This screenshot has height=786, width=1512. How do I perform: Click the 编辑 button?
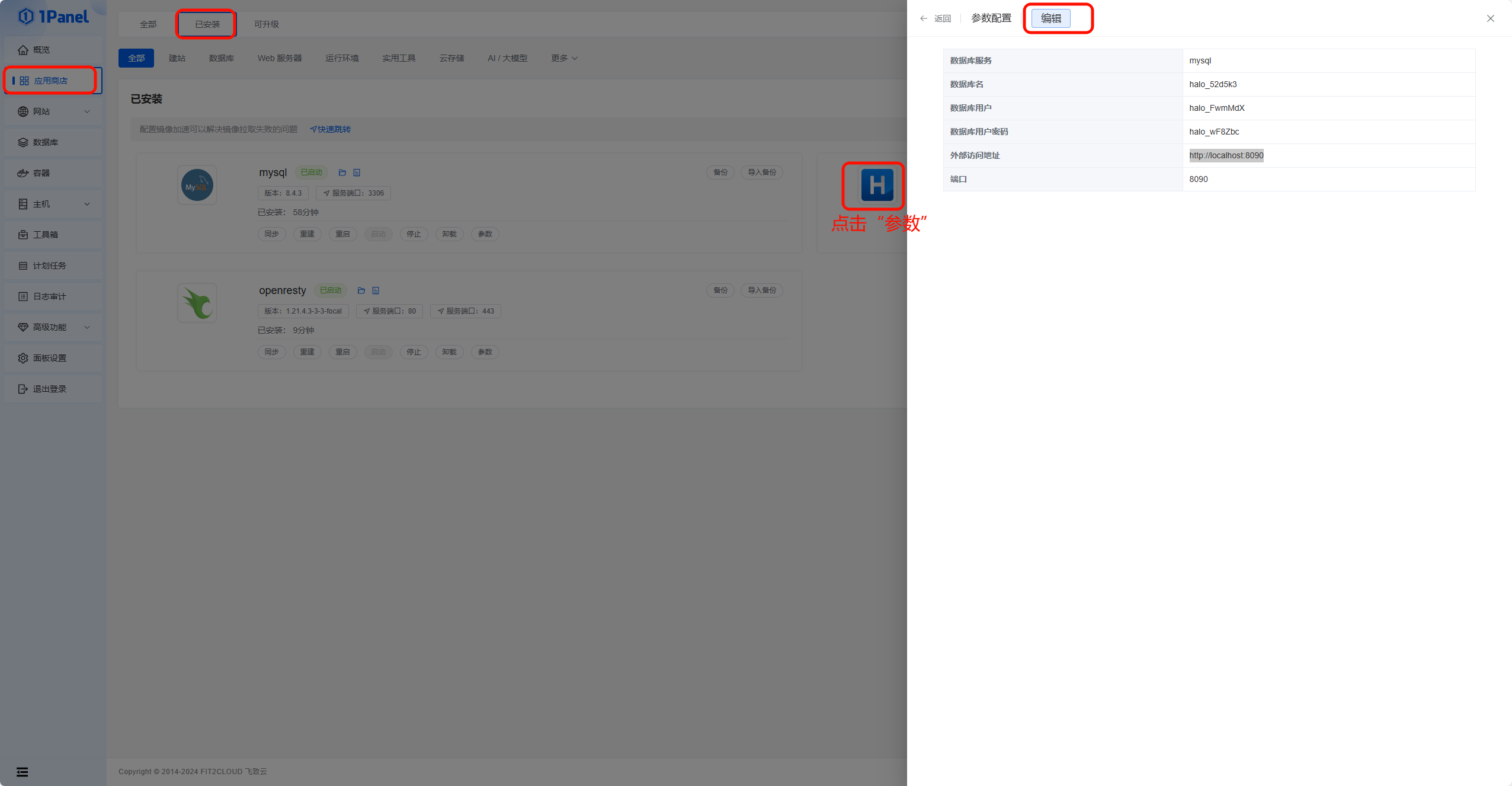point(1050,18)
